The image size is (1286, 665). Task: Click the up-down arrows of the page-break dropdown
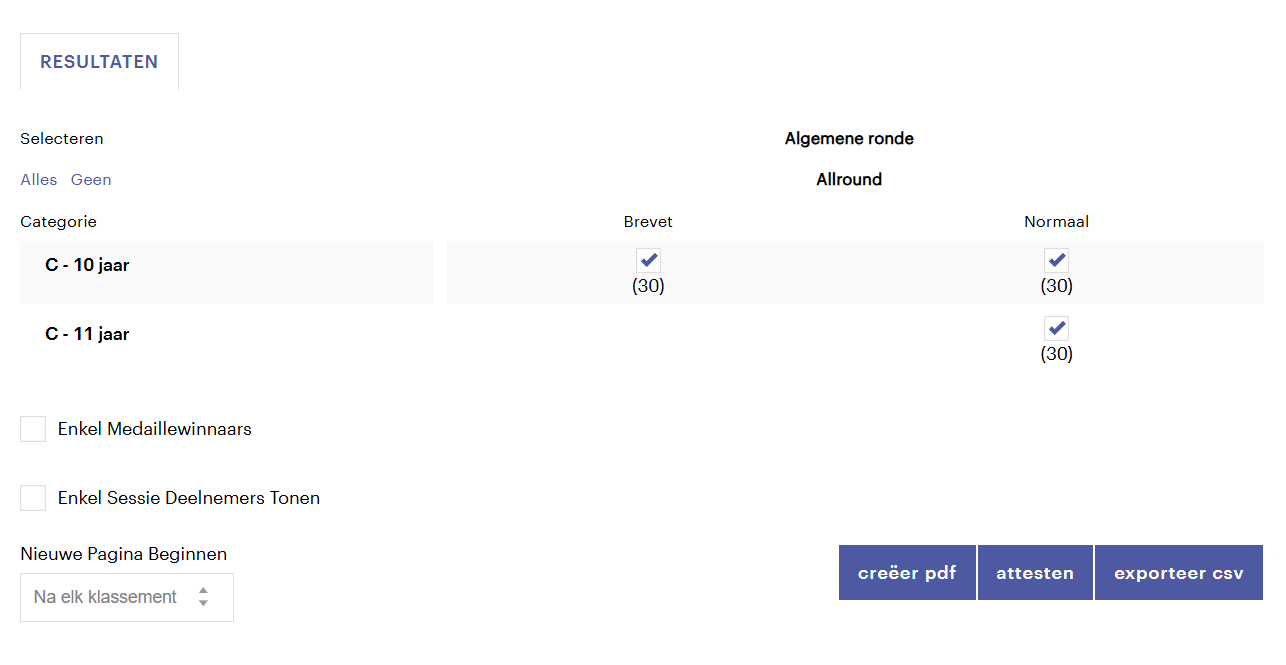(x=203, y=597)
